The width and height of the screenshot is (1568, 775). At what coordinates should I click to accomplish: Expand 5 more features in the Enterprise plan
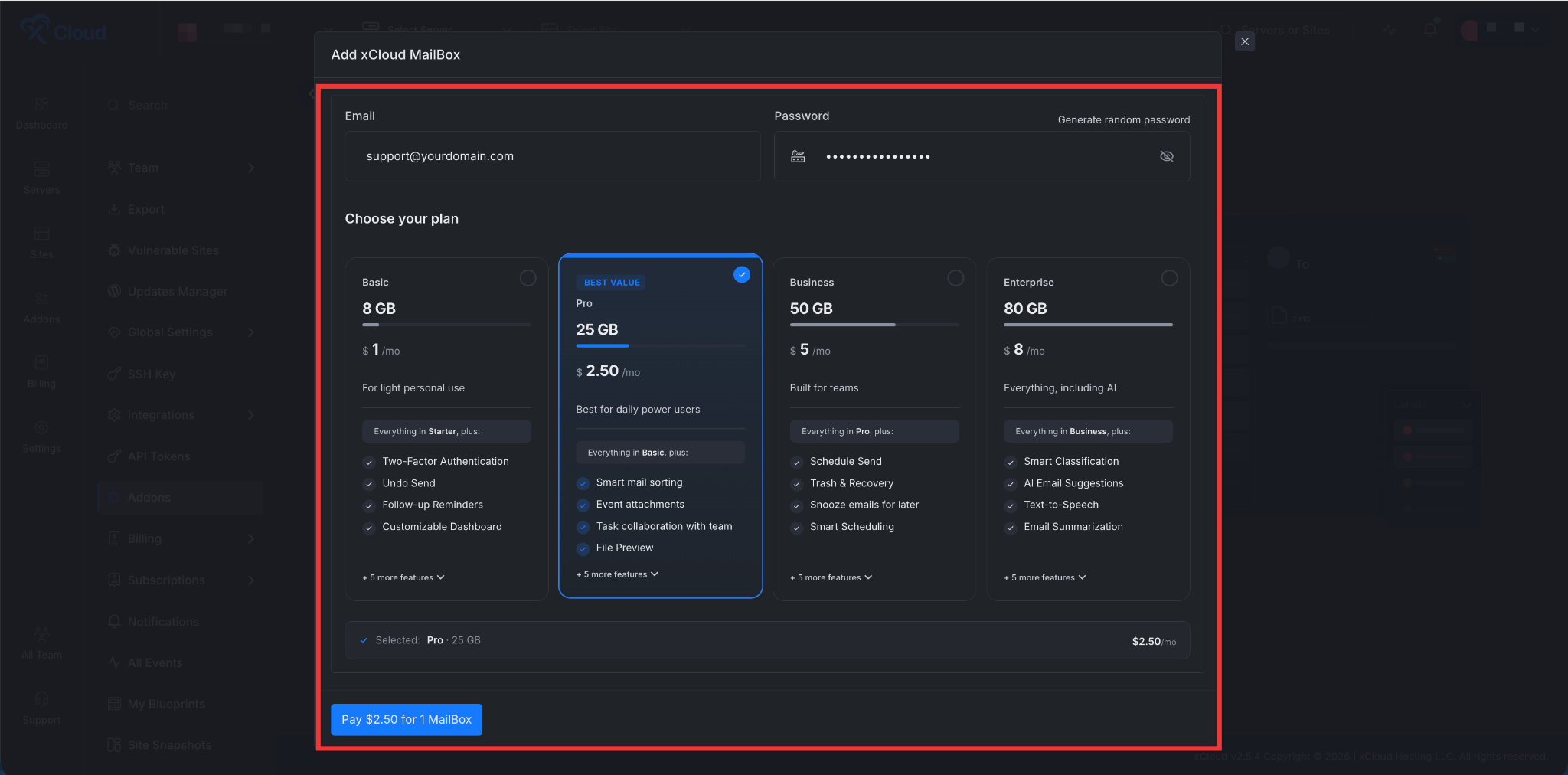pos(1045,577)
